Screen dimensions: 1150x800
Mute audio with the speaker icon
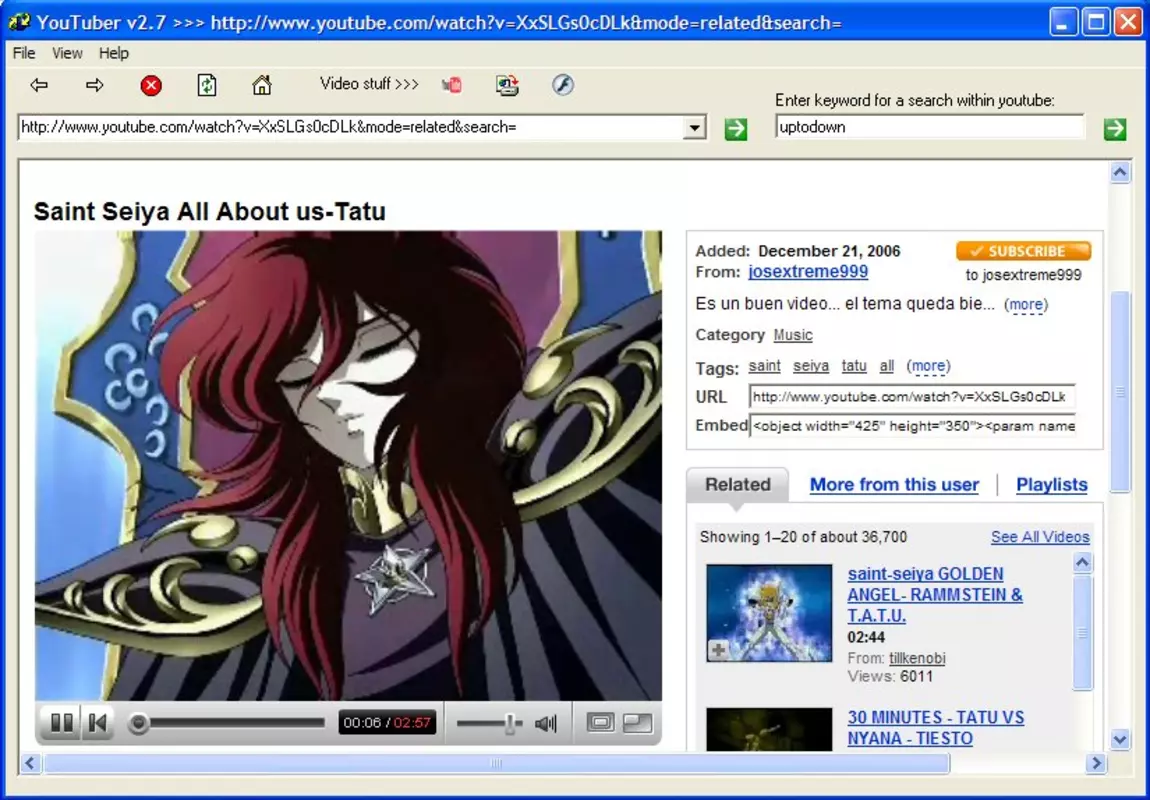[546, 724]
